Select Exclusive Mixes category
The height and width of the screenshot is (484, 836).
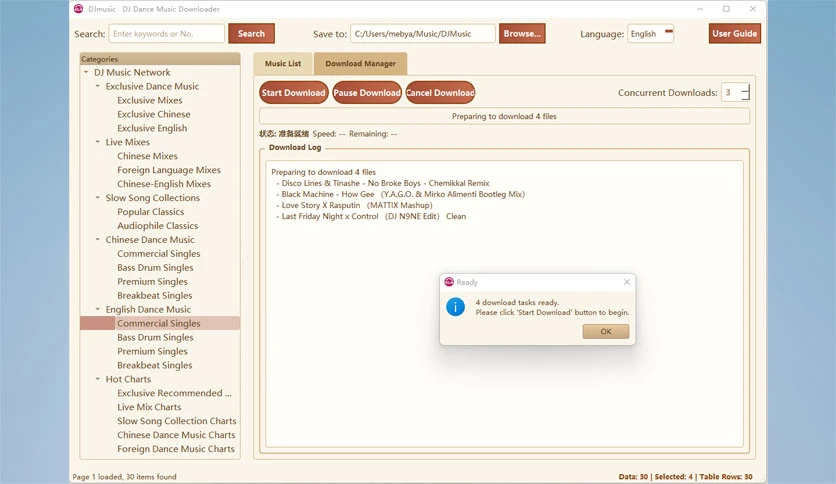[150, 100]
